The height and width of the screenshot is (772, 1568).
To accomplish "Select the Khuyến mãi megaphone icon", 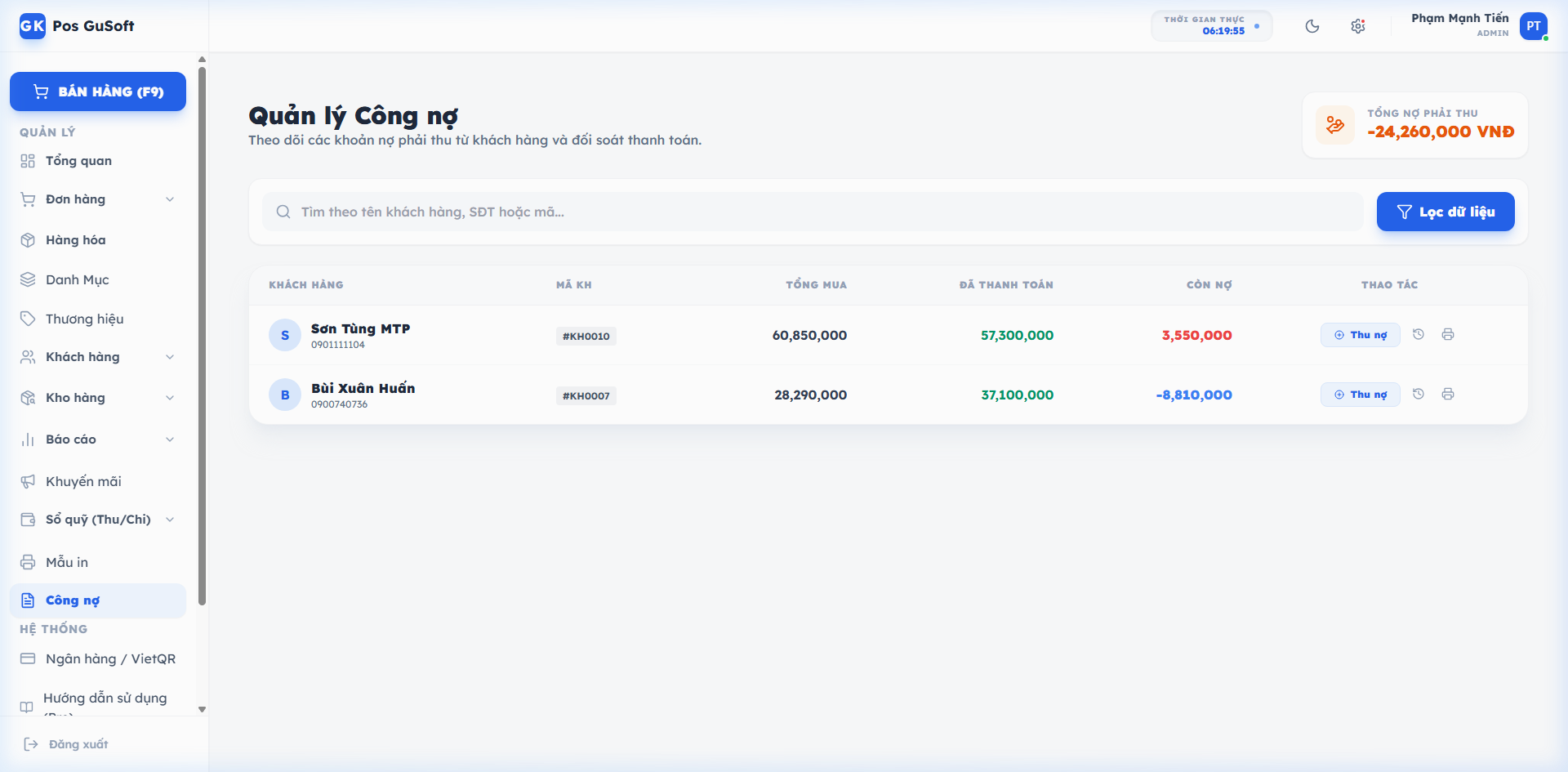I will (x=27, y=480).
